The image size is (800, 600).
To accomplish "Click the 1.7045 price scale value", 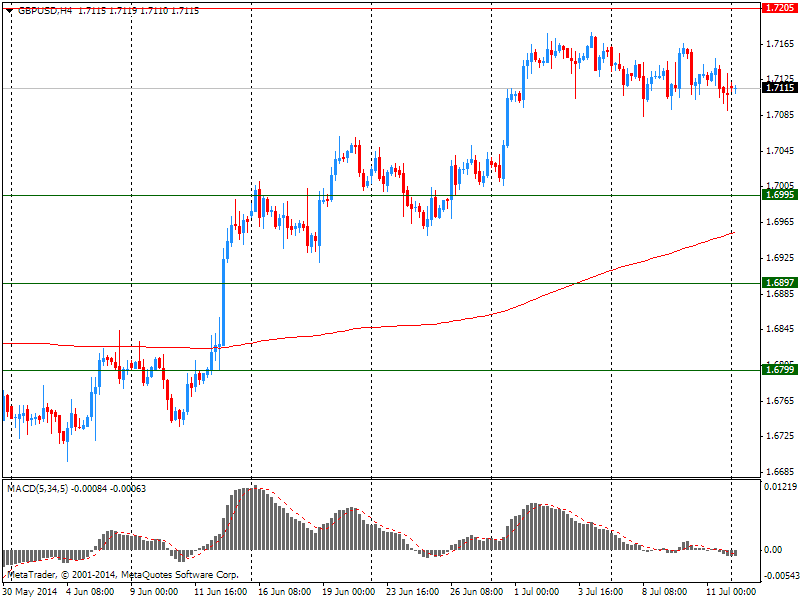I will click(781, 151).
